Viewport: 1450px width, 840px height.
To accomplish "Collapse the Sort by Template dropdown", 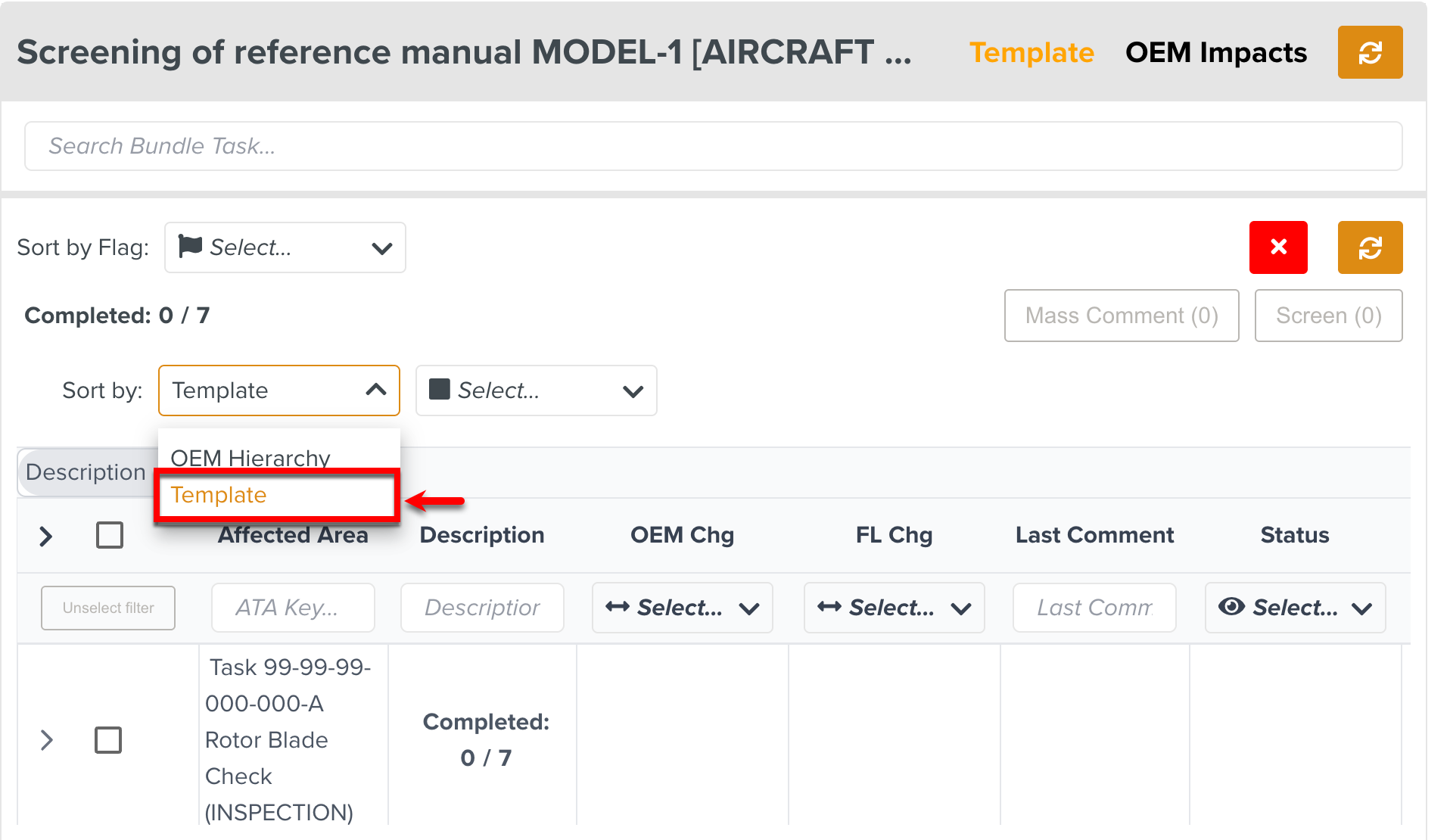I will 375,390.
